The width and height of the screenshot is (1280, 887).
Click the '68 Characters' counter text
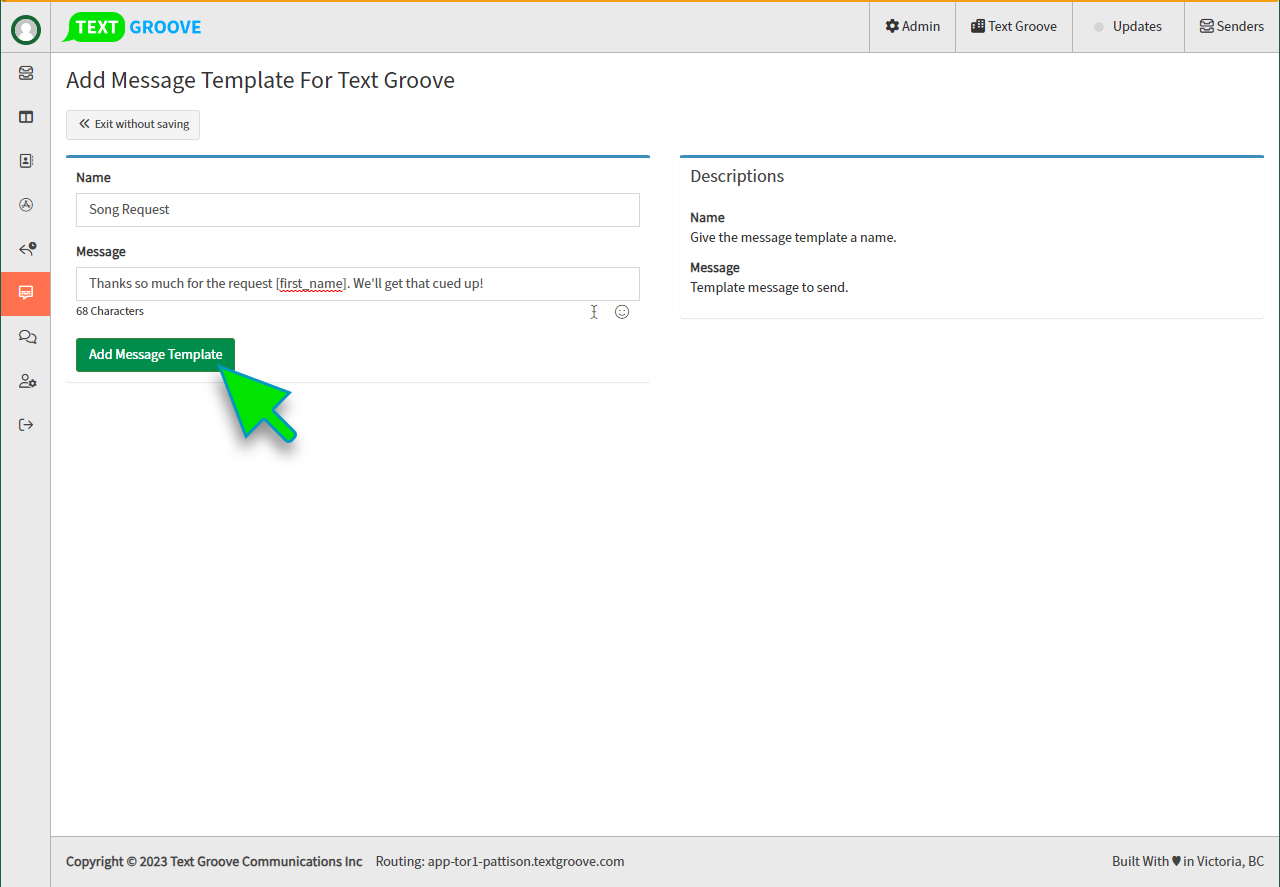110,311
